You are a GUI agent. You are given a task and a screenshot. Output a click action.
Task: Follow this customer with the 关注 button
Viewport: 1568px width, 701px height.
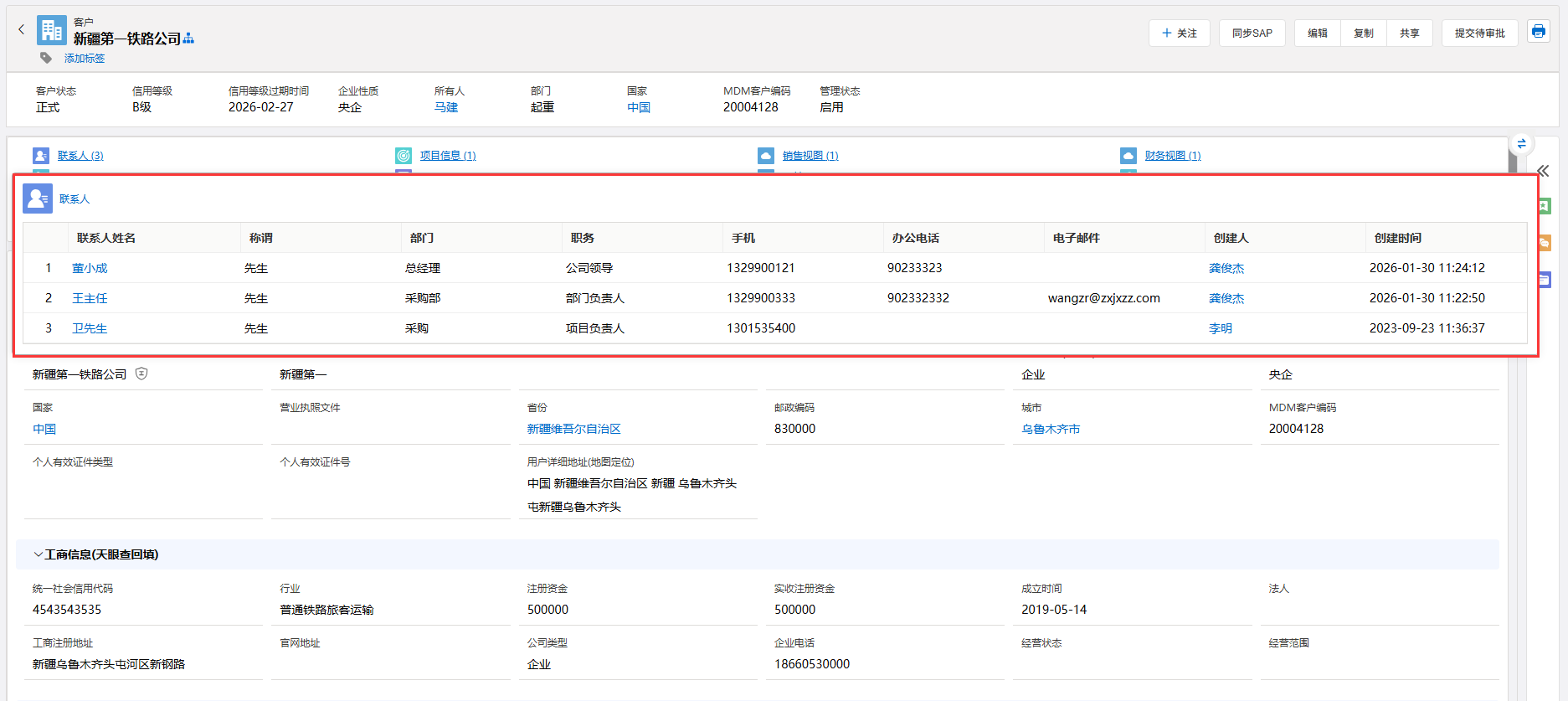[x=1179, y=34]
